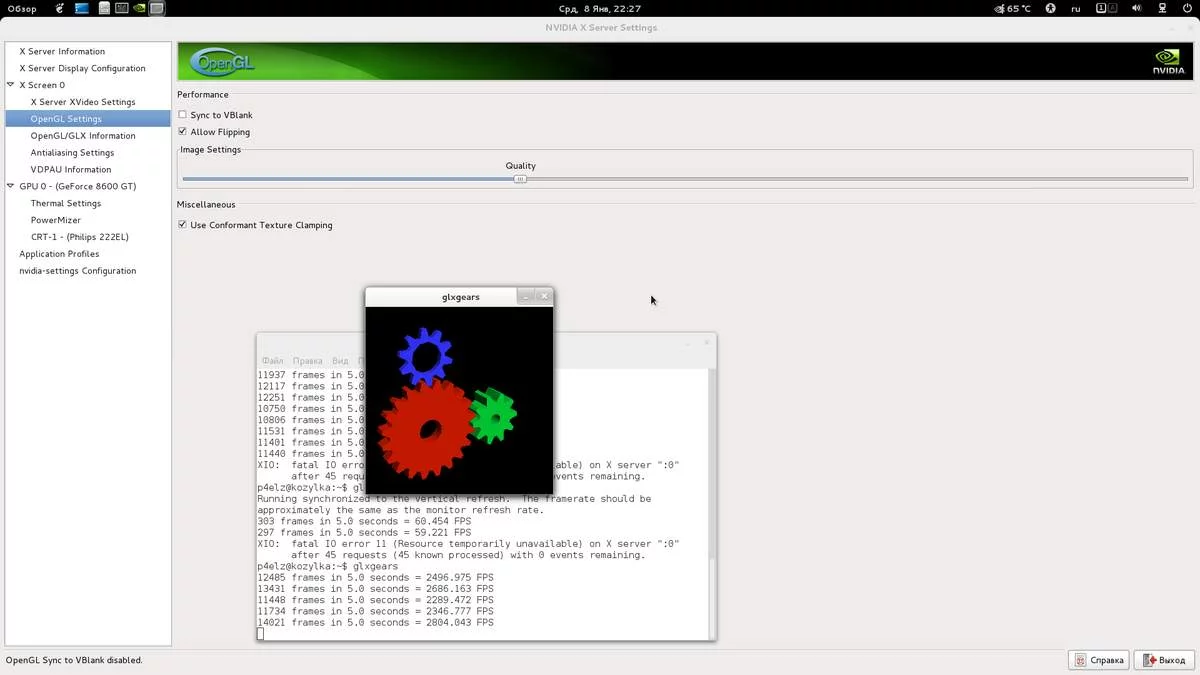This screenshot has height=675, width=1200.
Task: Open Application Profiles page
Action: point(59,254)
